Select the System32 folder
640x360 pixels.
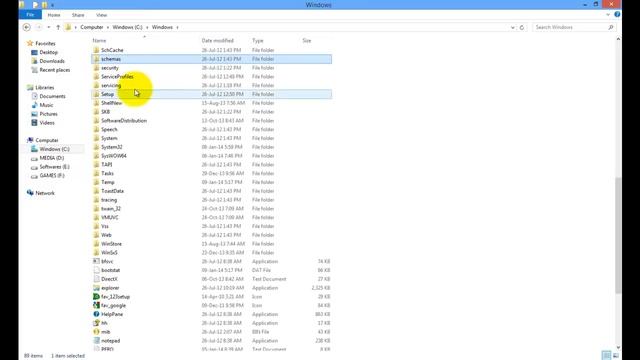pyautogui.click(x=111, y=147)
